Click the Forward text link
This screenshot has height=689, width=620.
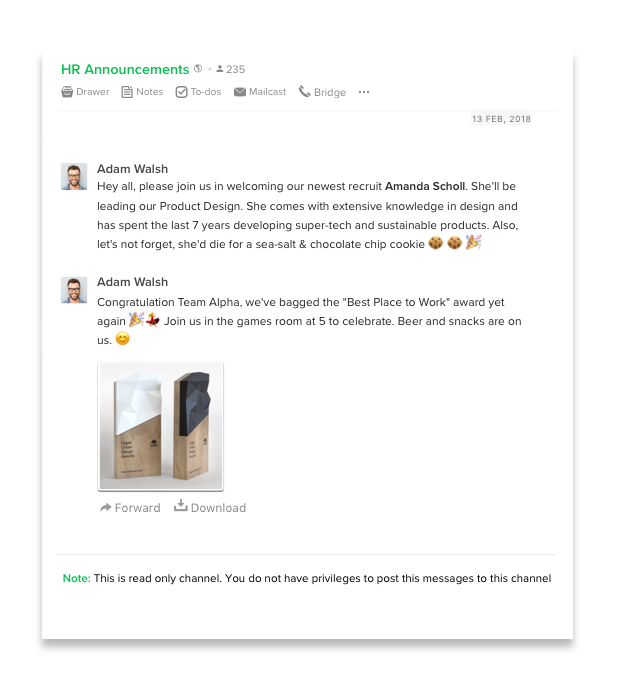click(x=138, y=508)
